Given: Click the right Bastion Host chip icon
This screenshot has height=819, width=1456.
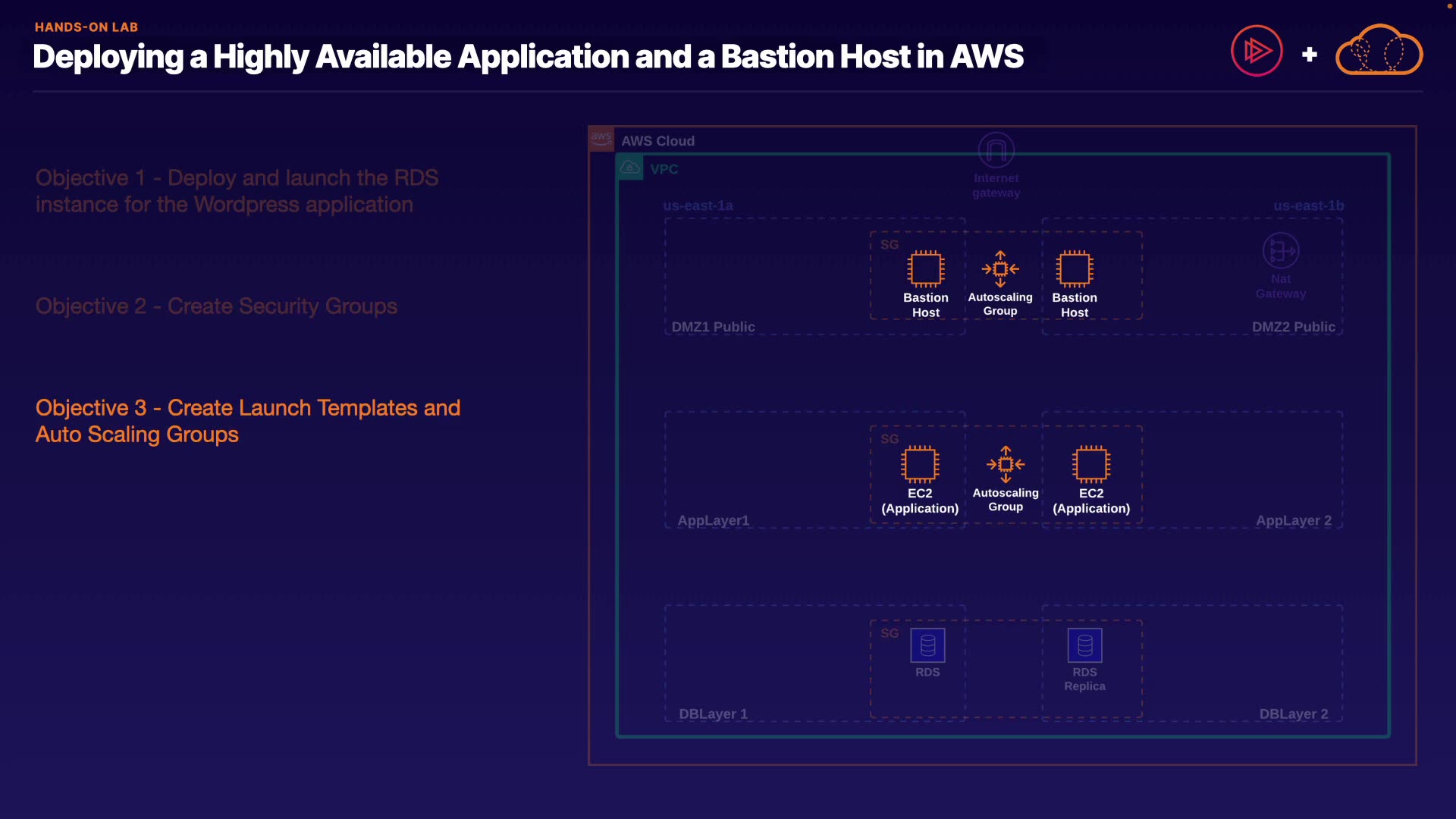Looking at the screenshot, I should 1074,268.
